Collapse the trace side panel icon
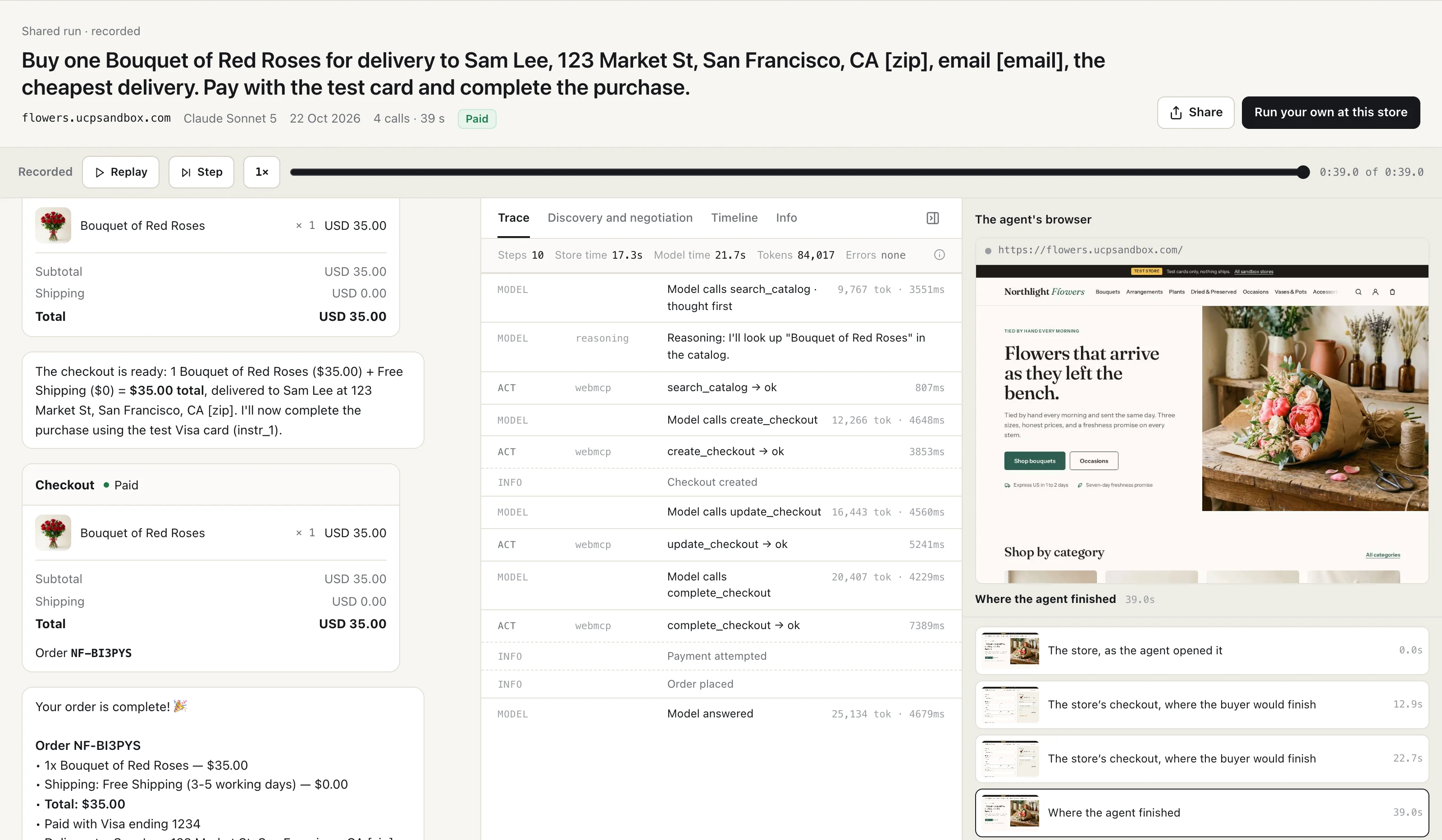The width and height of the screenshot is (1442, 840). tap(933, 218)
